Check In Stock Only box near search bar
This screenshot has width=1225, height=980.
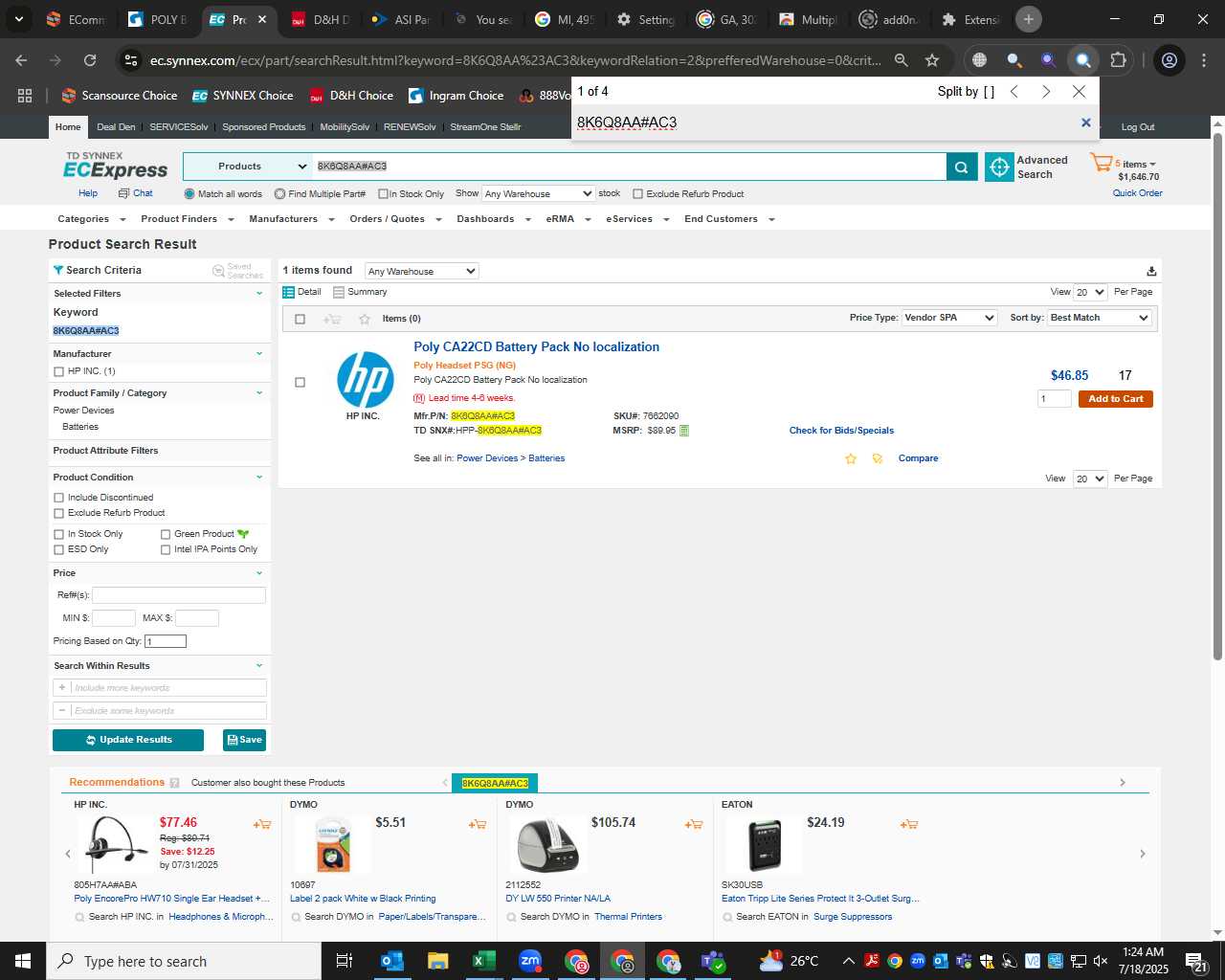pyautogui.click(x=383, y=194)
